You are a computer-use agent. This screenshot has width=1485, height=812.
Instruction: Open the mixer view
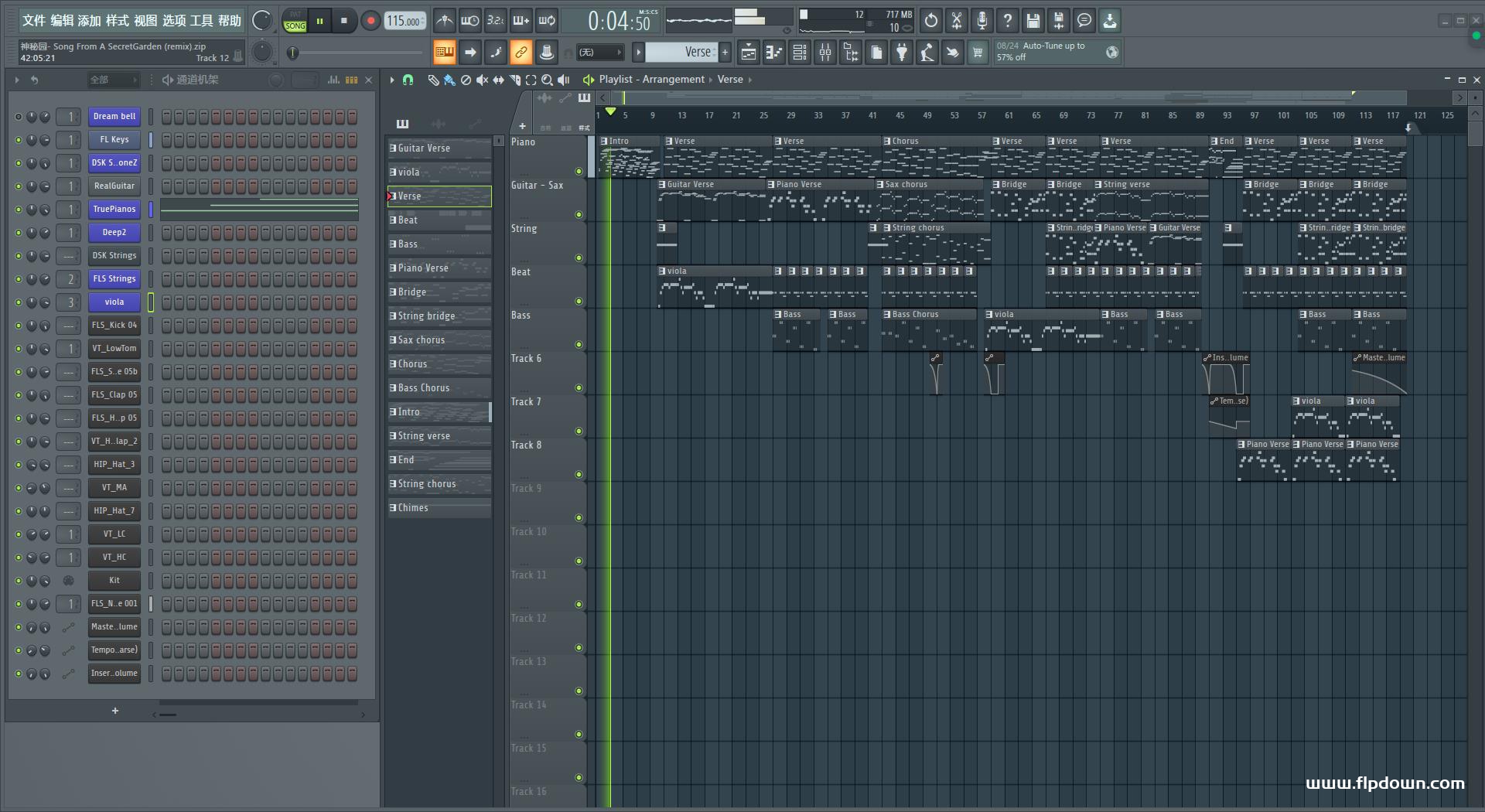825,53
